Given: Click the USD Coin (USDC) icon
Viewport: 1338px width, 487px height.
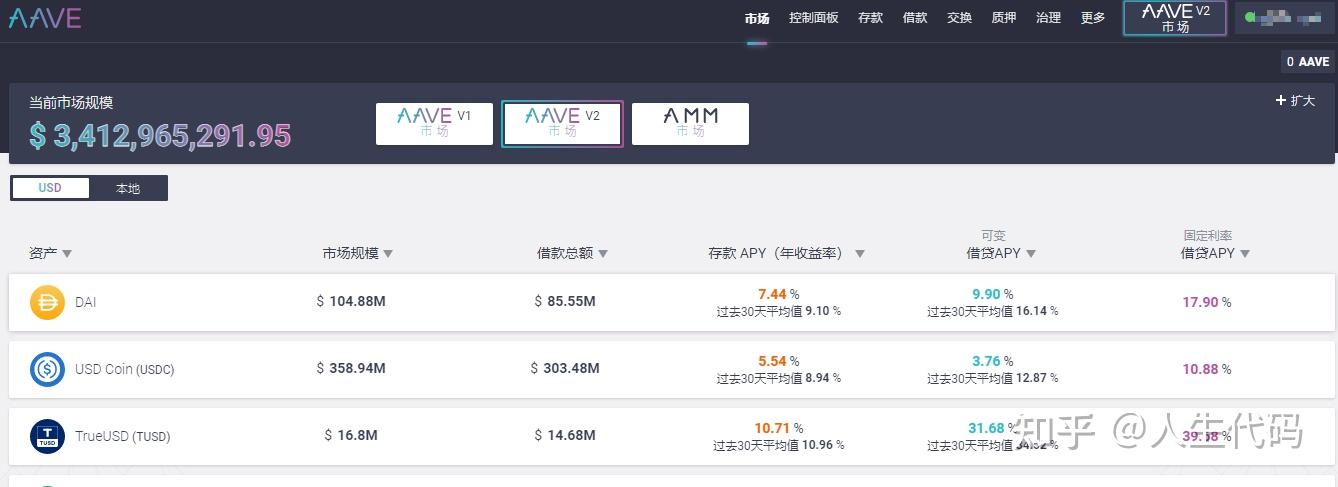Looking at the screenshot, I should tap(47, 369).
